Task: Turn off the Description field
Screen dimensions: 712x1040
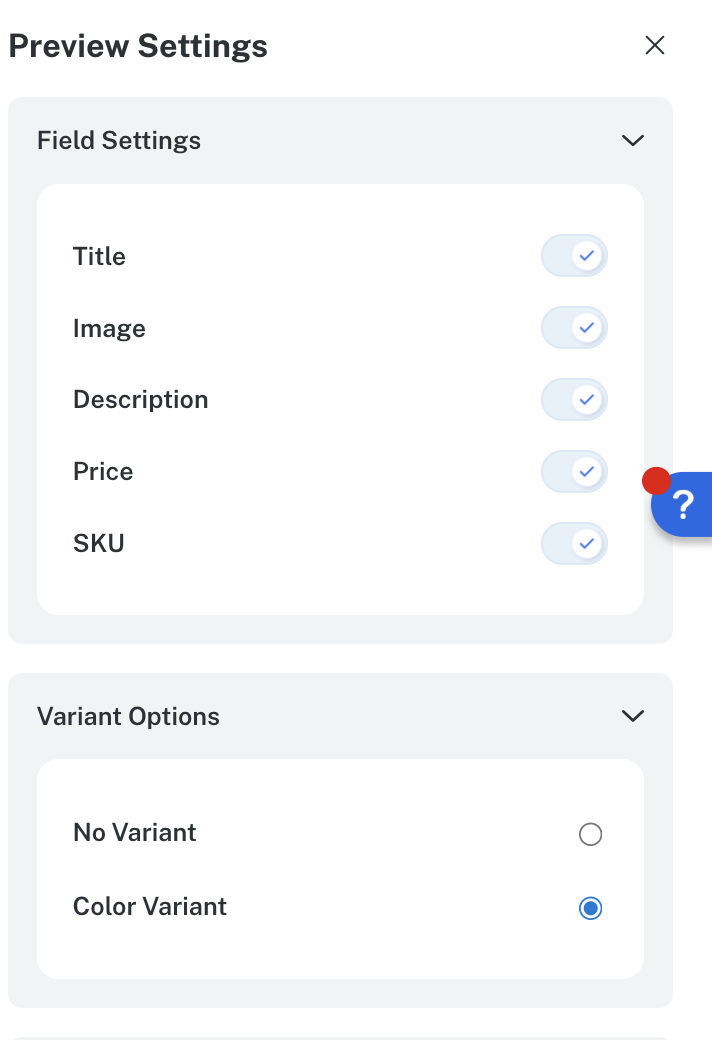Action: point(574,399)
